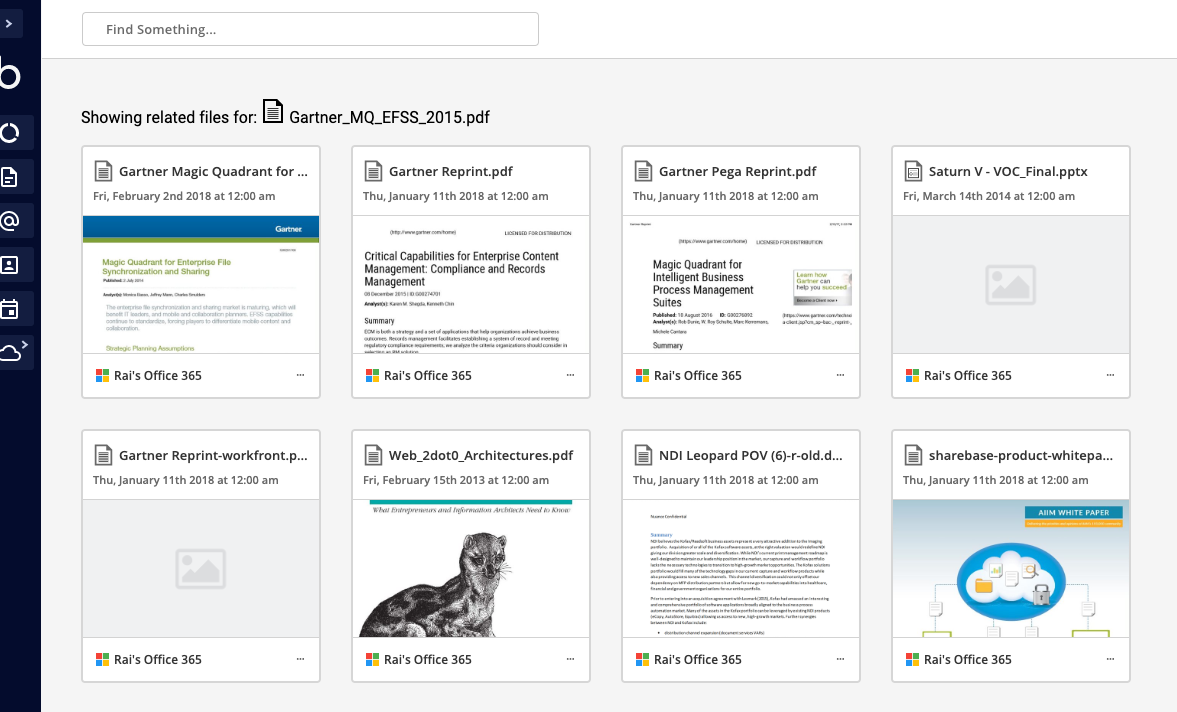This screenshot has width=1177, height=712.
Task: Click Rai's Office 365 label on Saturn V card
Action: pos(968,376)
